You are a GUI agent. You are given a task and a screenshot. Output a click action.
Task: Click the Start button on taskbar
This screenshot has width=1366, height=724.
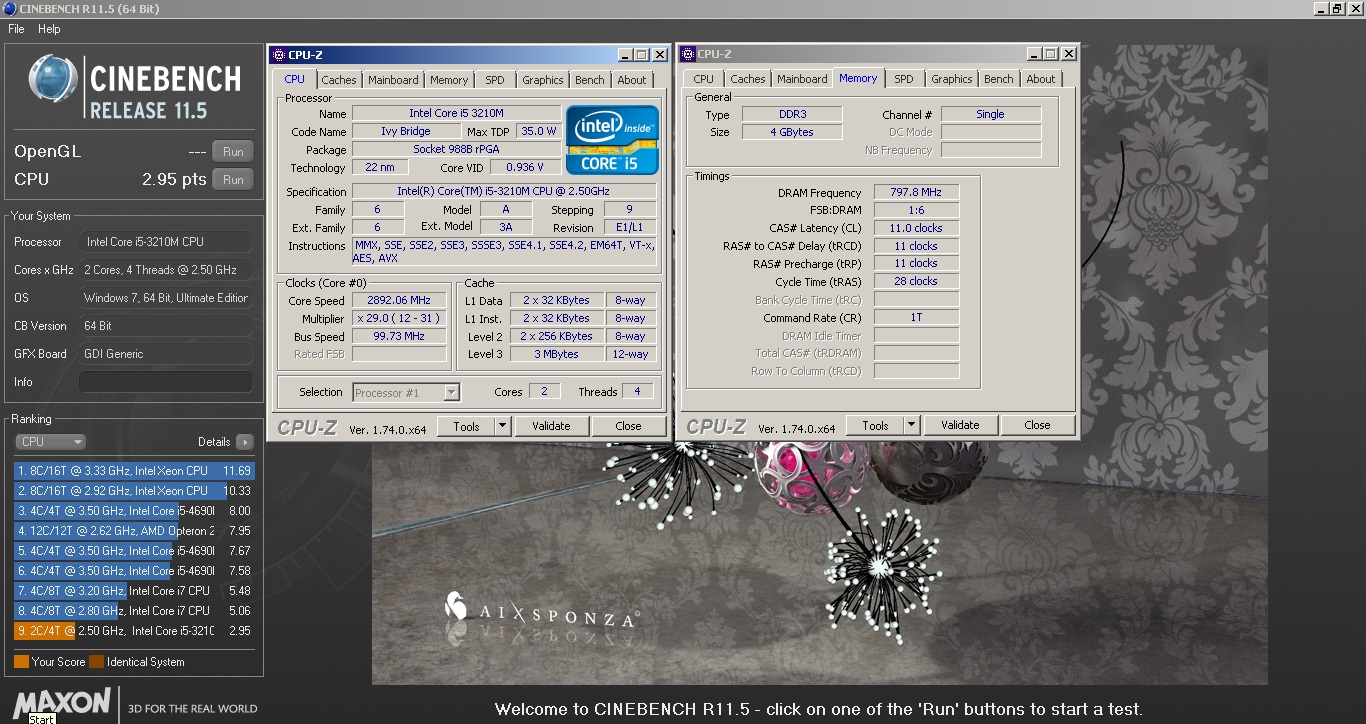[41, 719]
